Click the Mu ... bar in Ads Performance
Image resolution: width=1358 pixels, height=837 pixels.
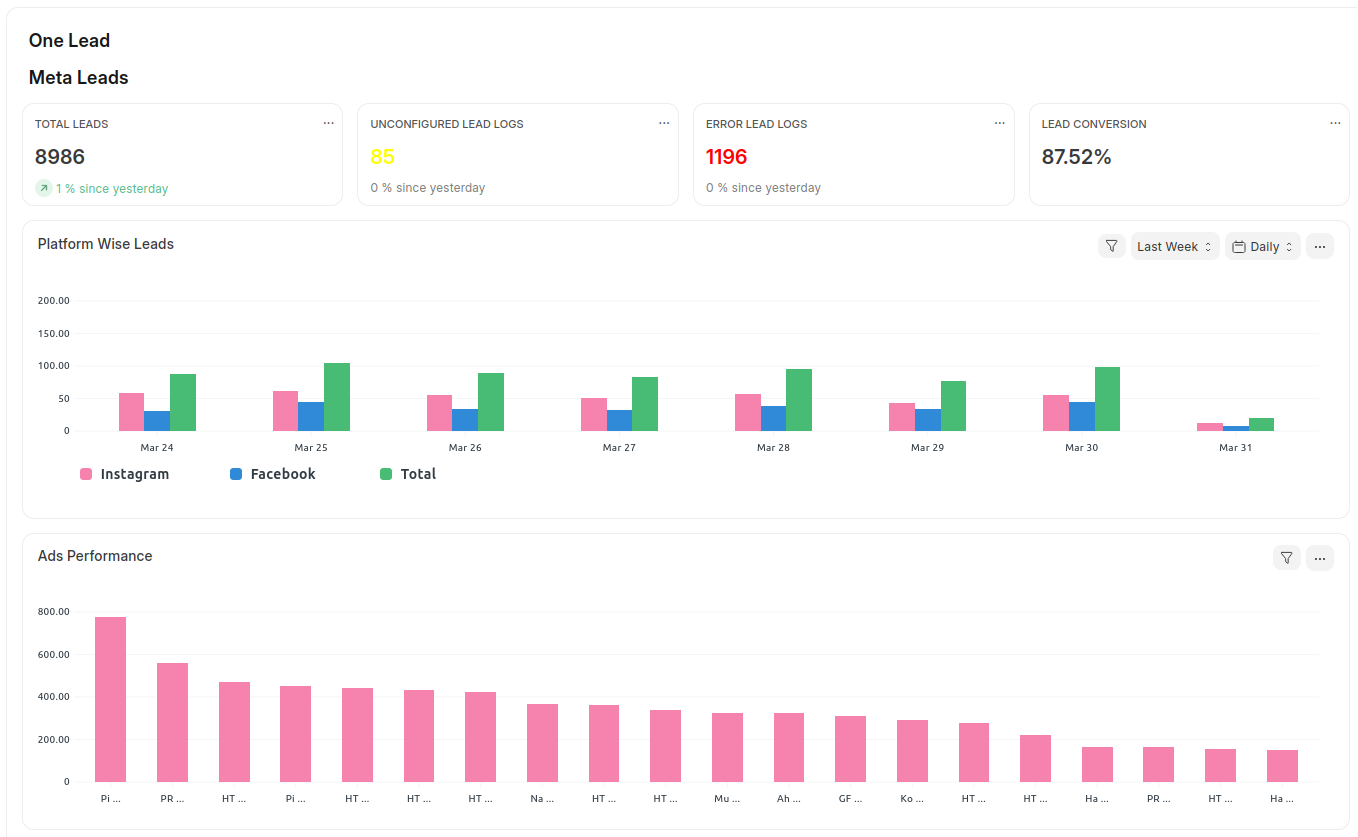click(727, 748)
